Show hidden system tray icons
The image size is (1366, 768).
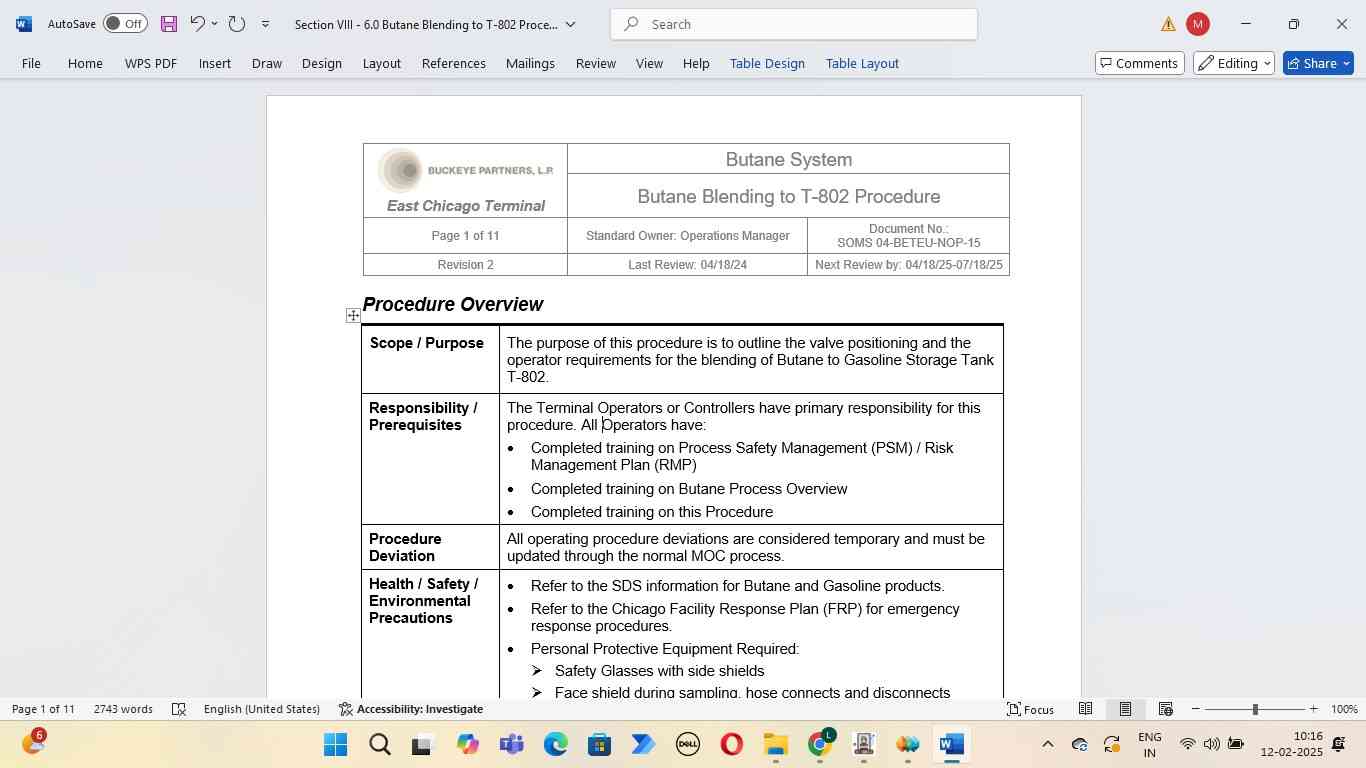(x=1047, y=744)
